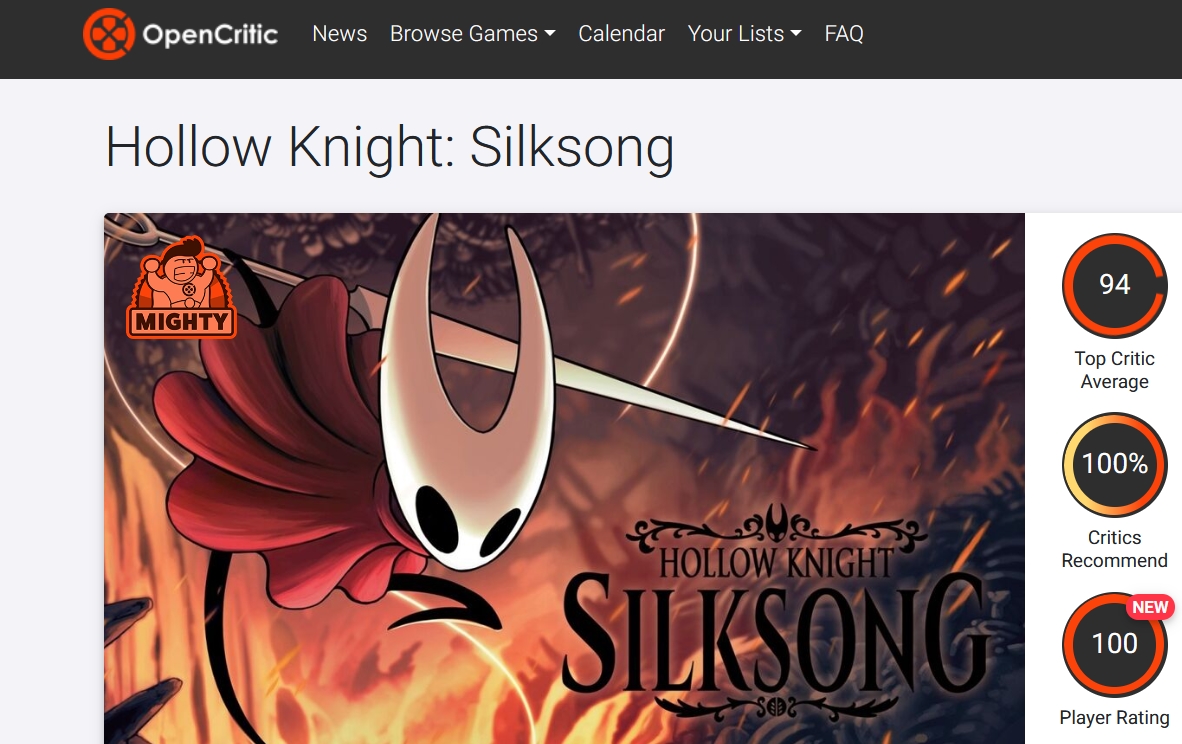
Task: Click the OpenCritic wordmark text
Action: tap(210, 35)
